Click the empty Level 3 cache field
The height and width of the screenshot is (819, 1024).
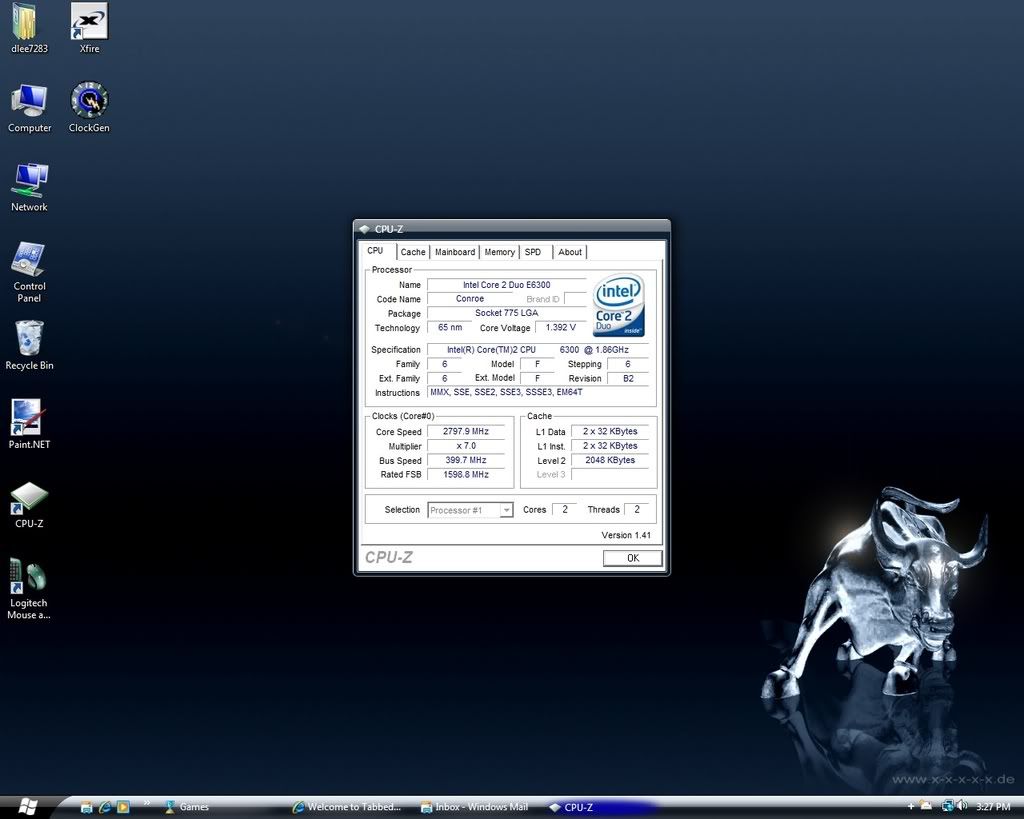pyautogui.click(x=610, y=474)
